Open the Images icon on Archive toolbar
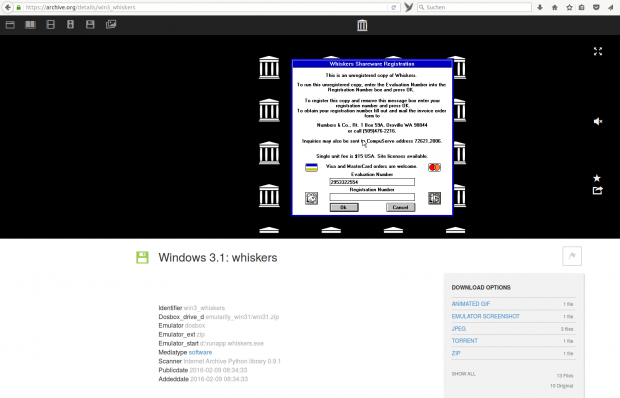620x398 pixels. pyautogui.click(x=111, y=25)
